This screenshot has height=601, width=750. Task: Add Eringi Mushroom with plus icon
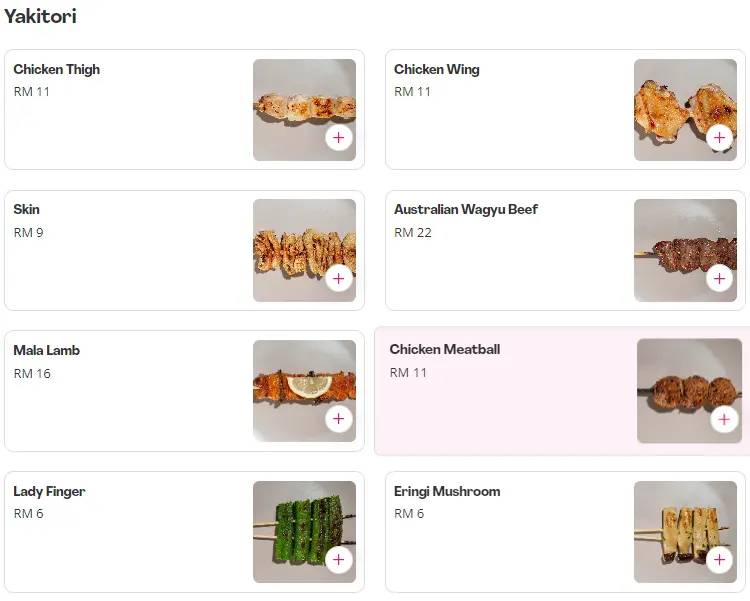click(x=720, y=560)
